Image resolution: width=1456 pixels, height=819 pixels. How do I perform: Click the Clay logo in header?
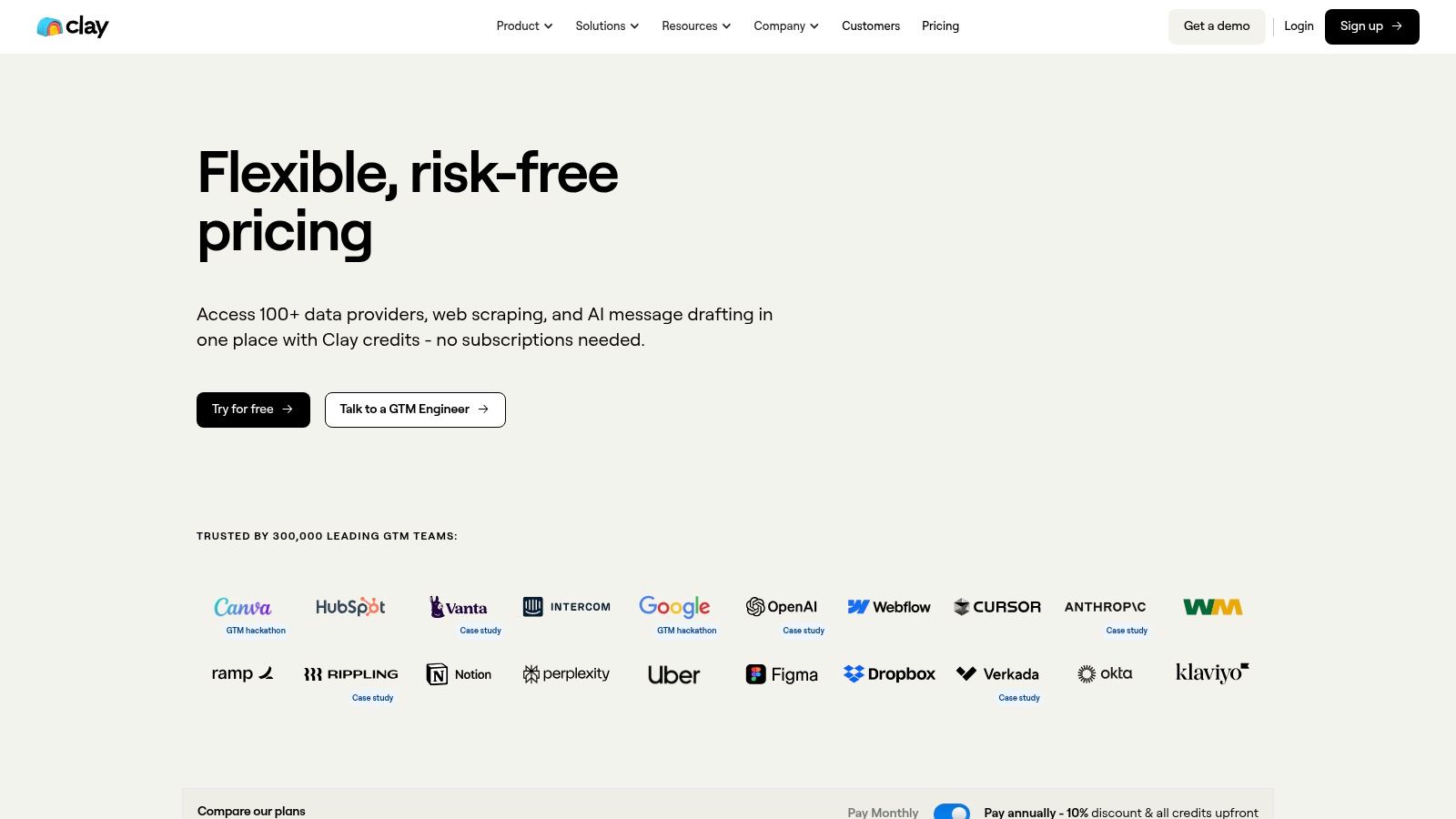click(x=73, y=26)
